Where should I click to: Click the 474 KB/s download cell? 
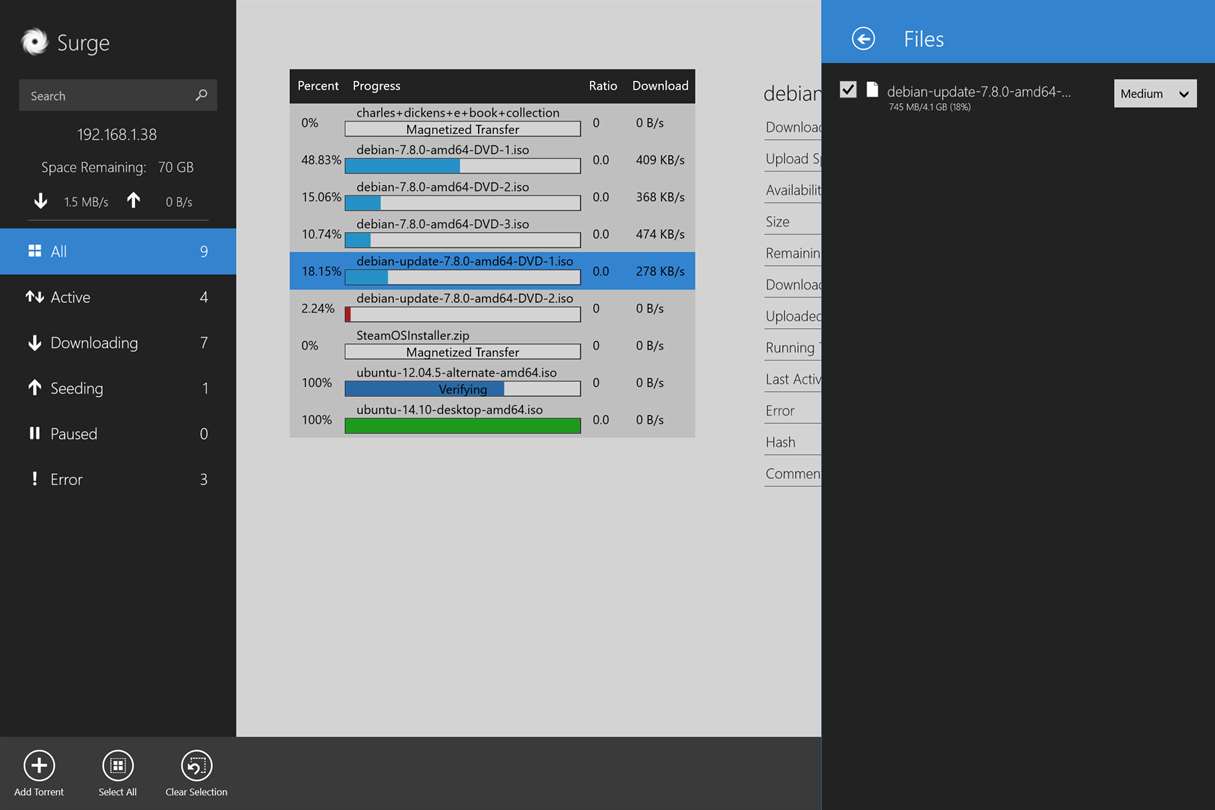pos(660,234)
